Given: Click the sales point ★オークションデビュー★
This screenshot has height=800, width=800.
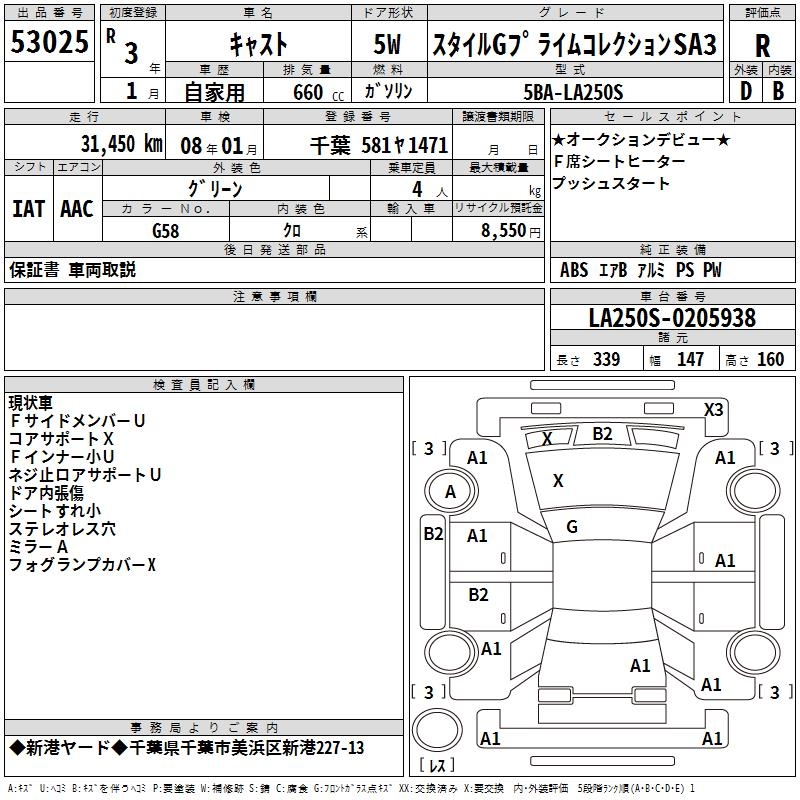Looking at the screenshot, I should tap(641, 139).
